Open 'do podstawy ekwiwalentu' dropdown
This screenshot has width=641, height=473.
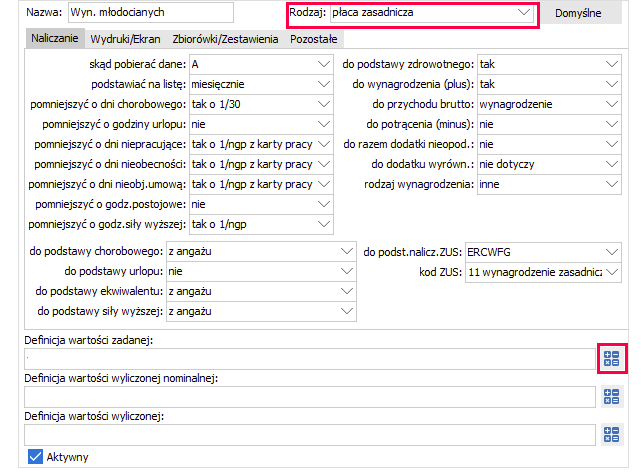261,291
